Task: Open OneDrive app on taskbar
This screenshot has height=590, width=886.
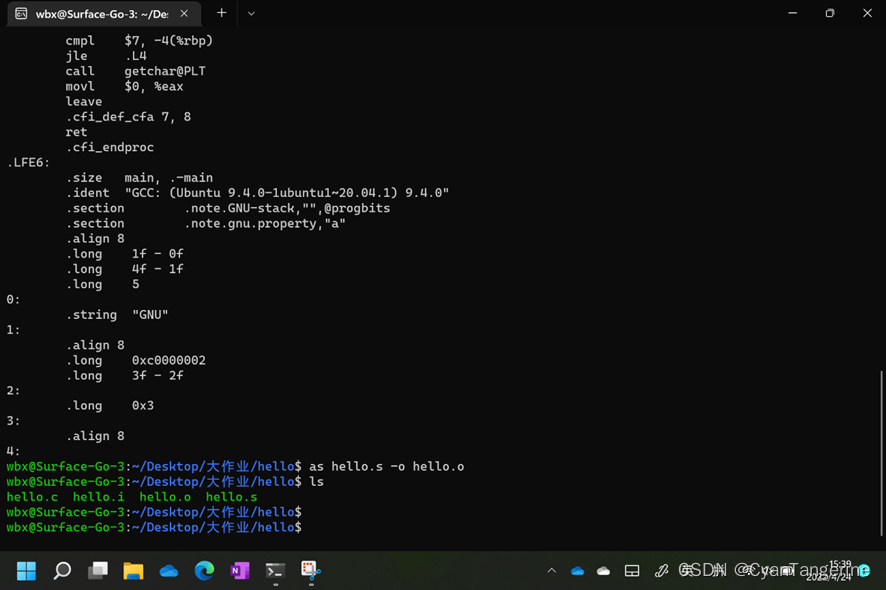Action: pos(169,571)
